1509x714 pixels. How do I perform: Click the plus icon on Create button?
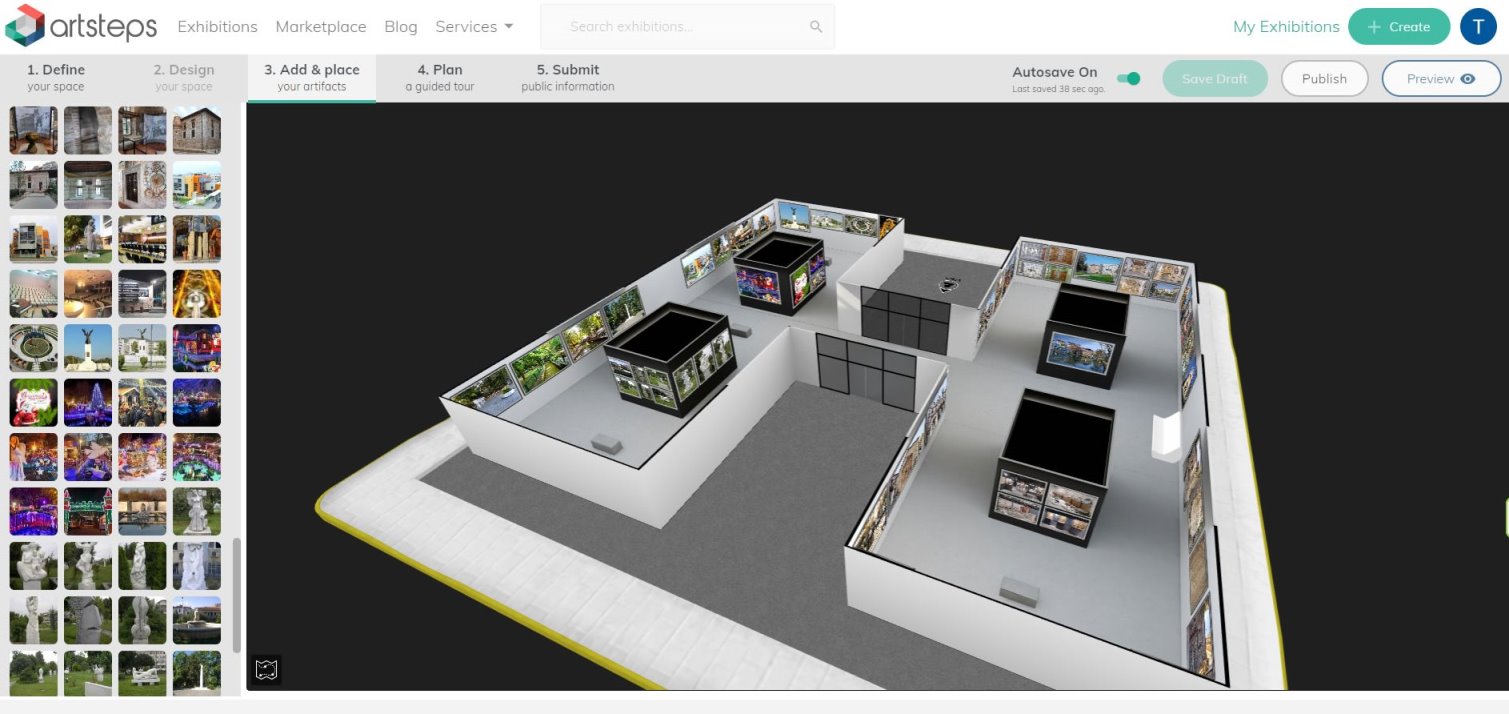(1373, 27)
